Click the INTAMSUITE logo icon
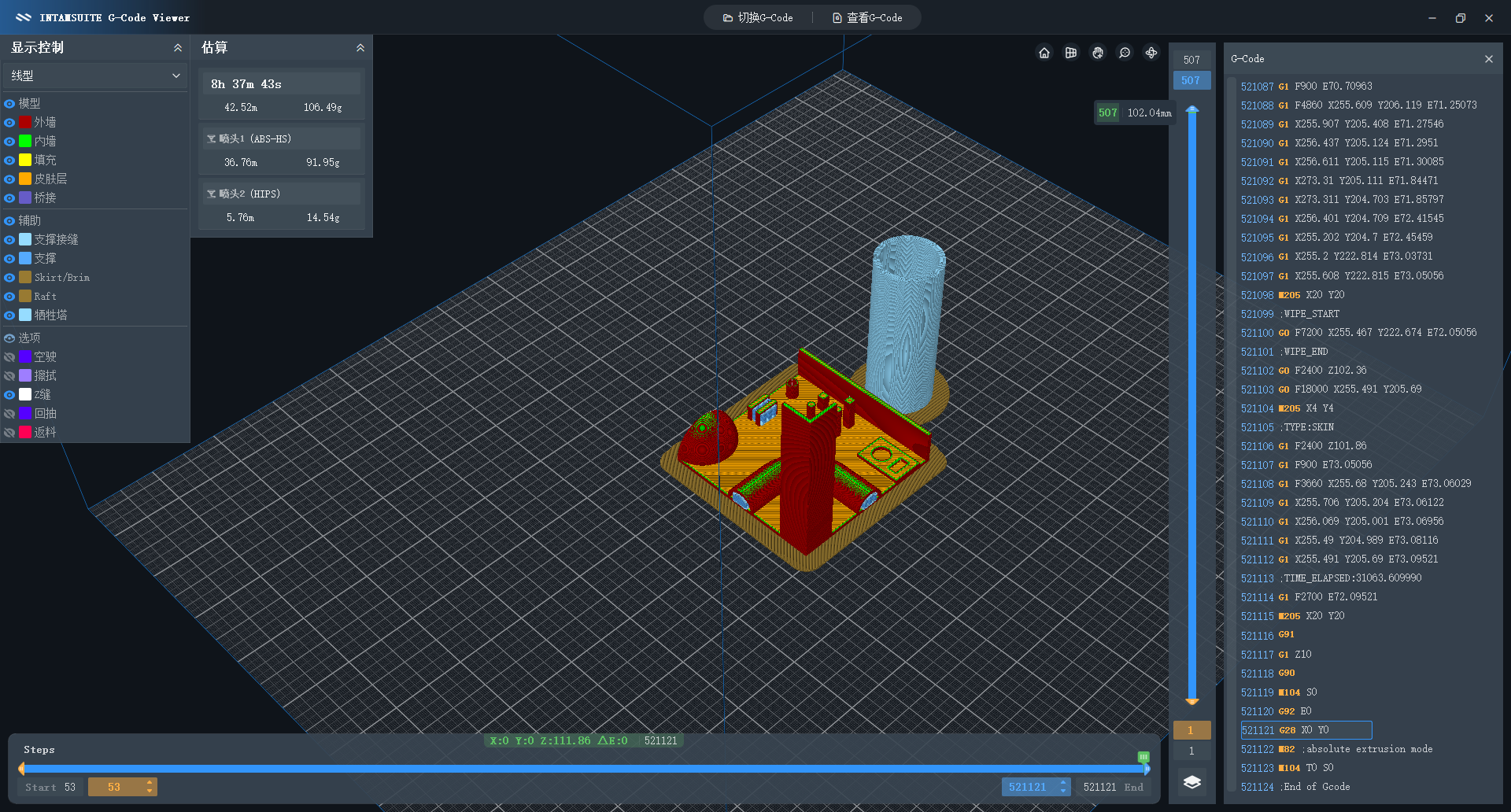The height and width of the screenshot is (812, 1511). (x=24, y=17)
